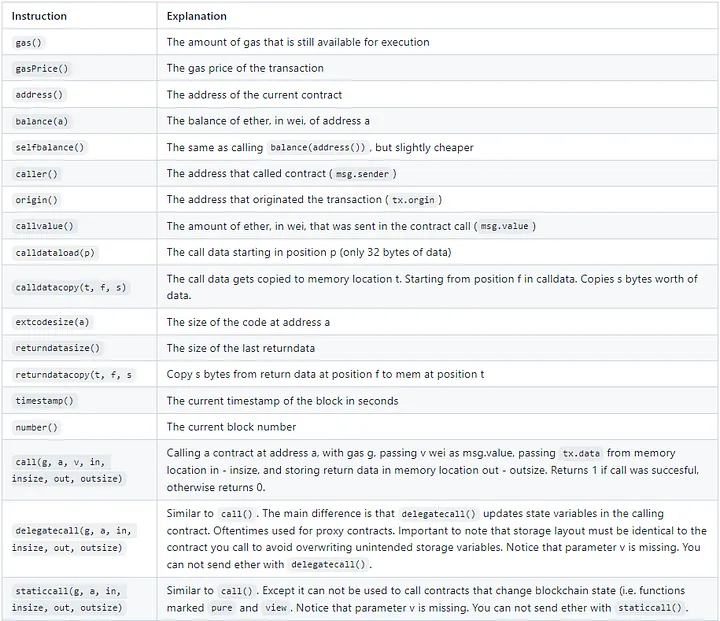The width and height of the screenshot is (720, 621).
Task: Select the address() instruction code
Action: click(x=36, y=95)
